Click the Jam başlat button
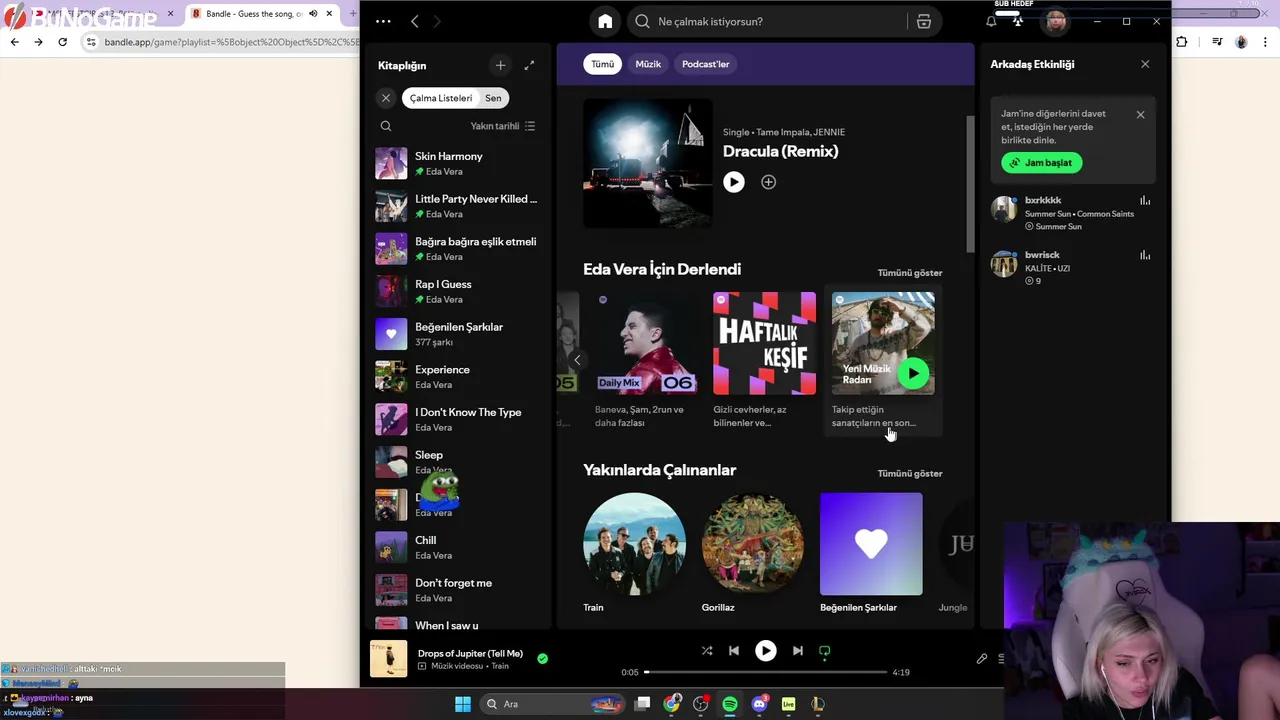Viewport: 1280px width, 720px height. 1041,162
